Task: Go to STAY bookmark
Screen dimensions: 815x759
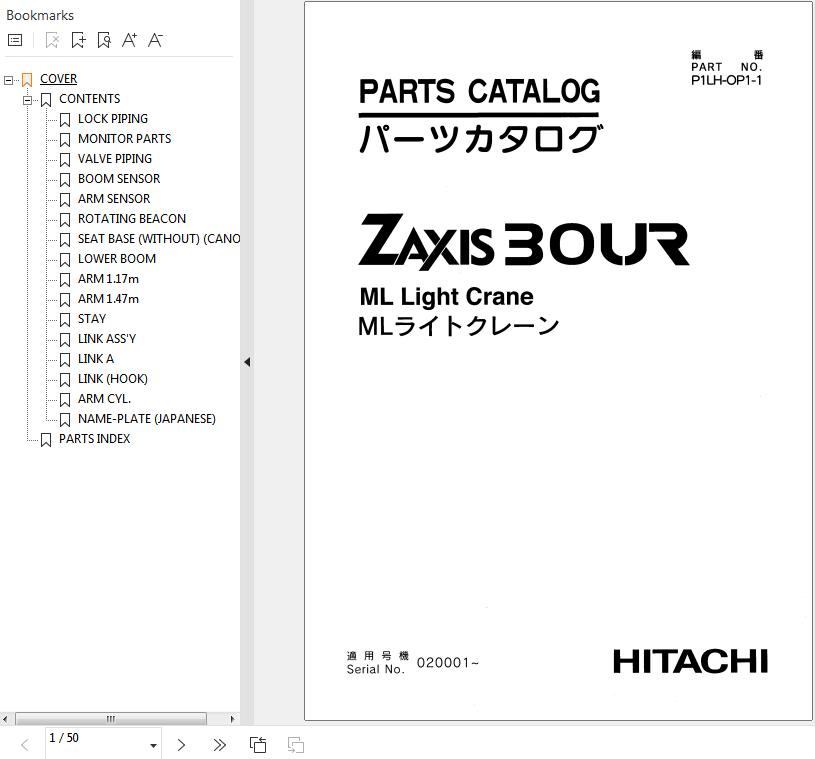Action: point(92,319)
